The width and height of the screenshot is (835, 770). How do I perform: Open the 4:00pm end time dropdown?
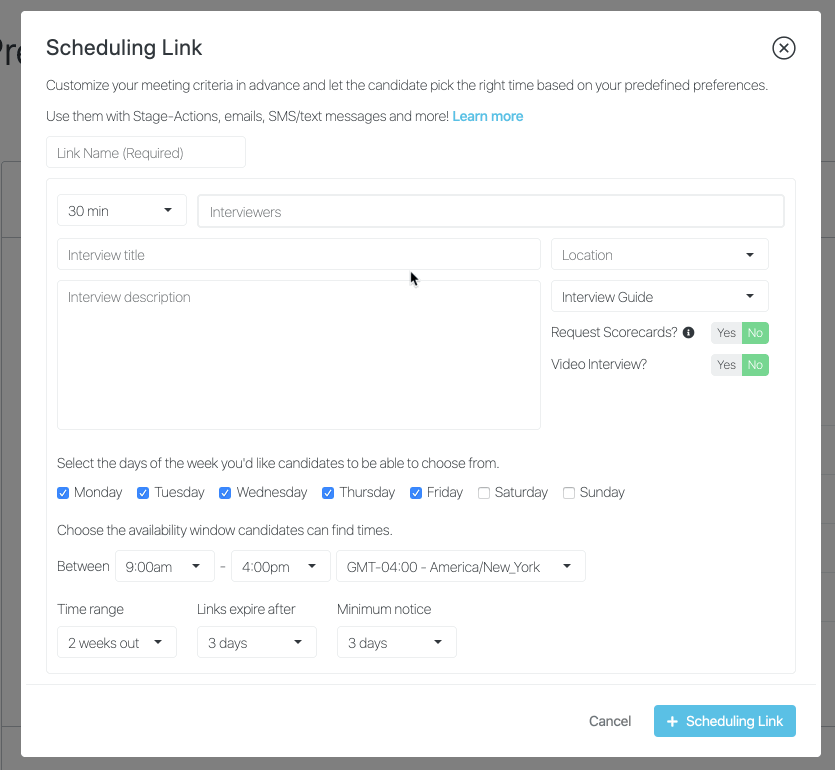(x=281, y=566)
